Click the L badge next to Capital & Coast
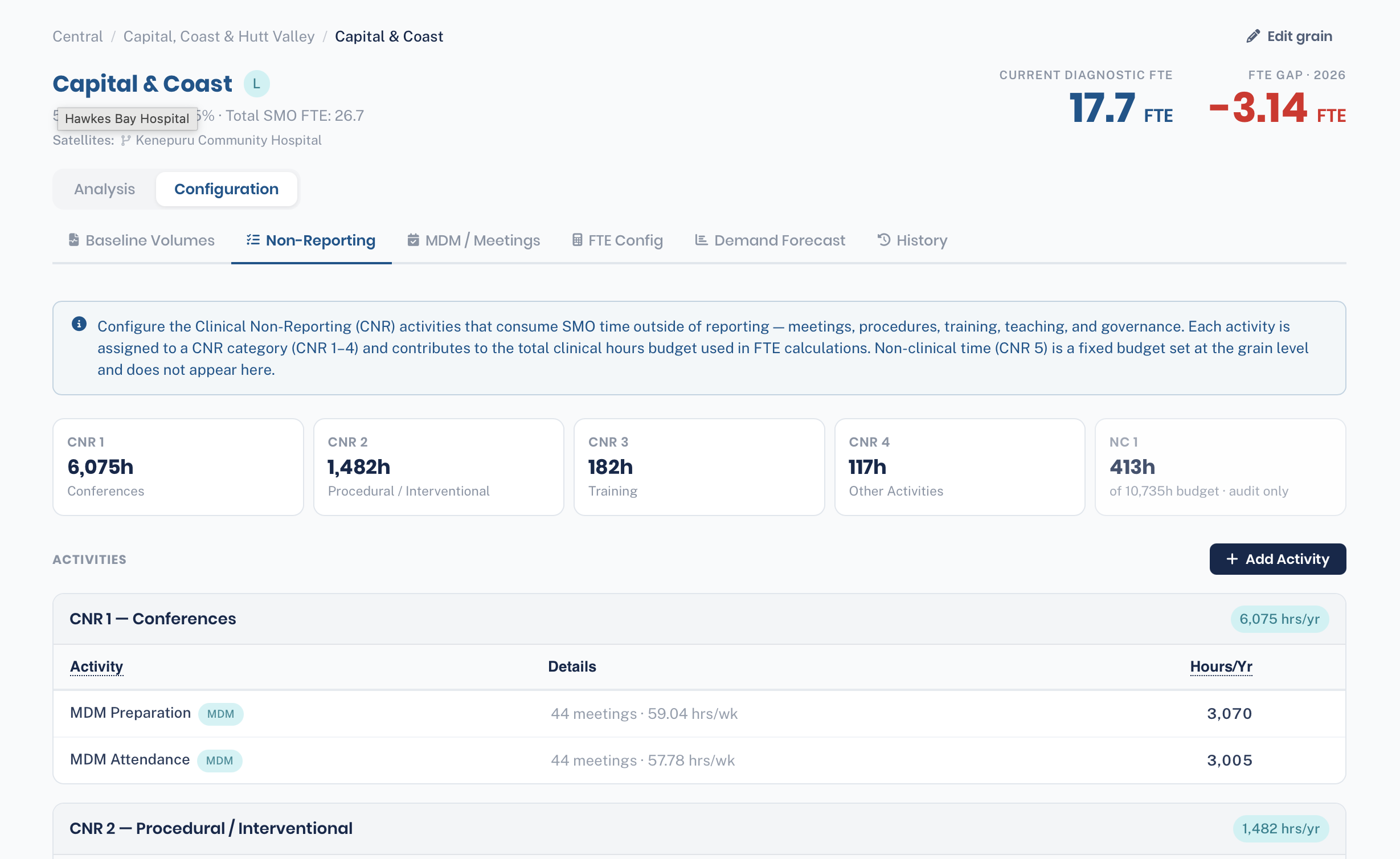 coord(257,84)
